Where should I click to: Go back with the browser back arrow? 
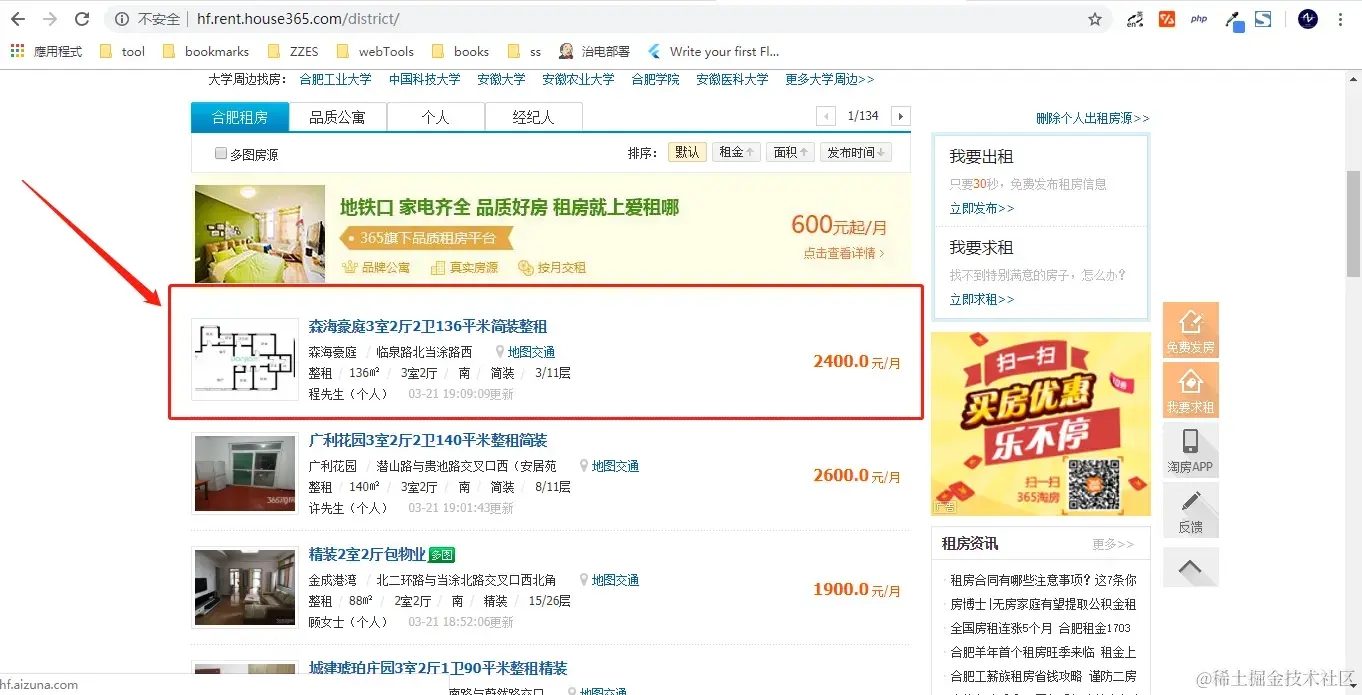coord(18,19)
